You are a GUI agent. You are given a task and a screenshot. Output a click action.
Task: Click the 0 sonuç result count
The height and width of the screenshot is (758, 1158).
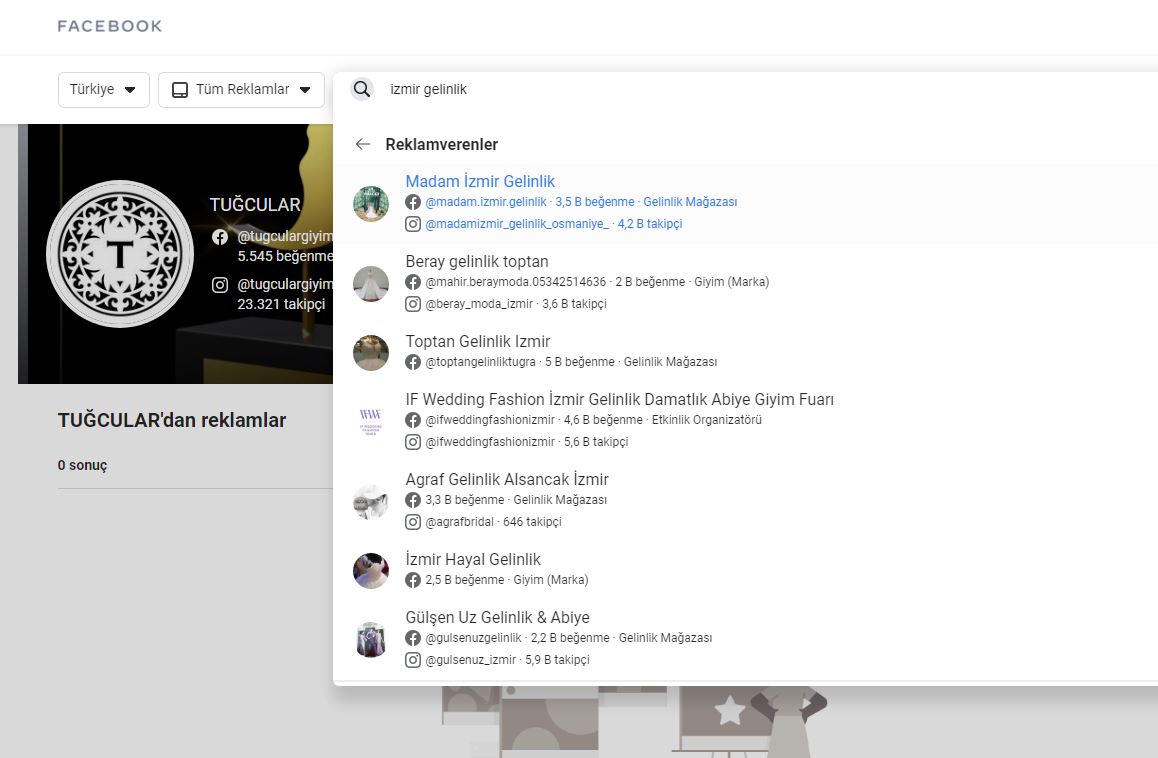(x=82, y=465)
